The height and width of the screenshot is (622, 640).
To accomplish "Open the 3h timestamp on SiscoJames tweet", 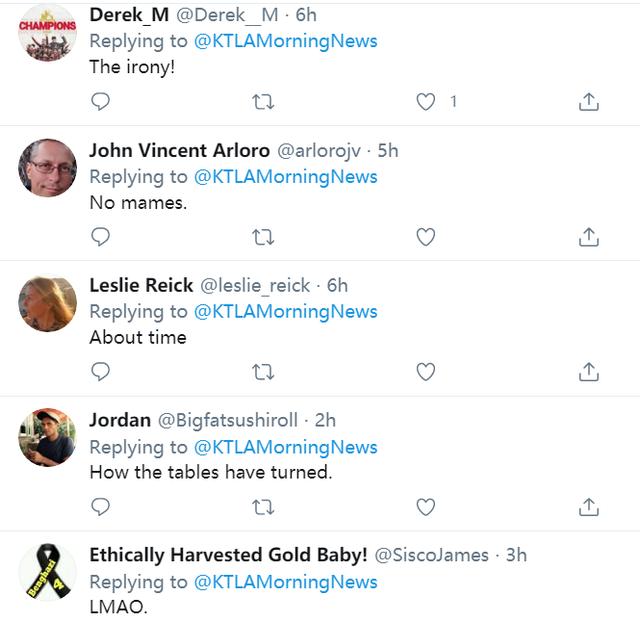I will click(x=516, y=555).
